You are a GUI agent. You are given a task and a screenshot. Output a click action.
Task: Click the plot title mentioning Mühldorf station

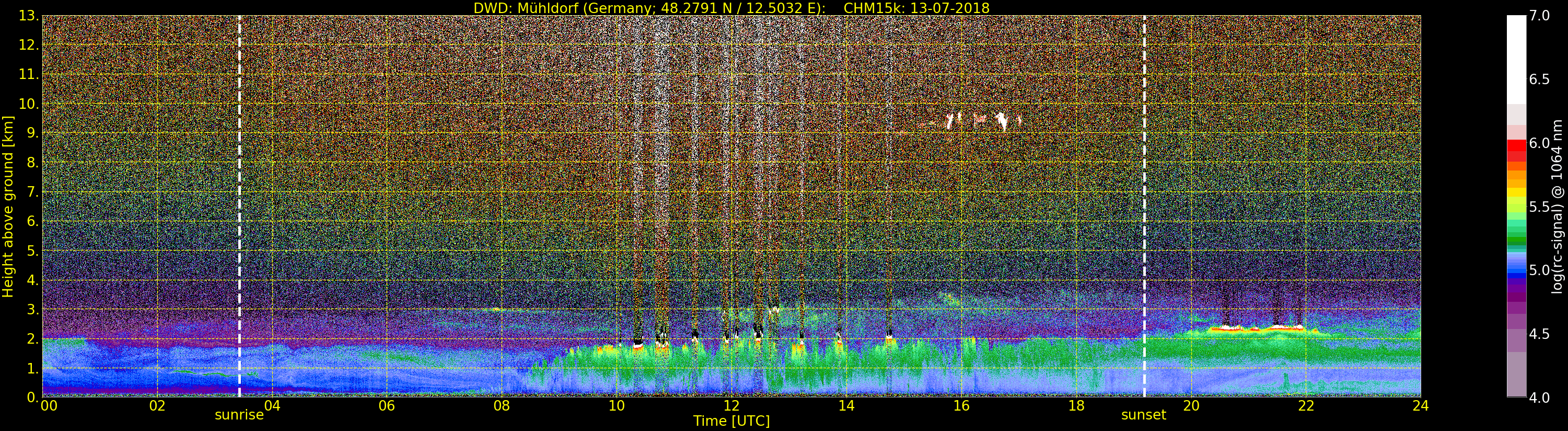tap(731, 8)
